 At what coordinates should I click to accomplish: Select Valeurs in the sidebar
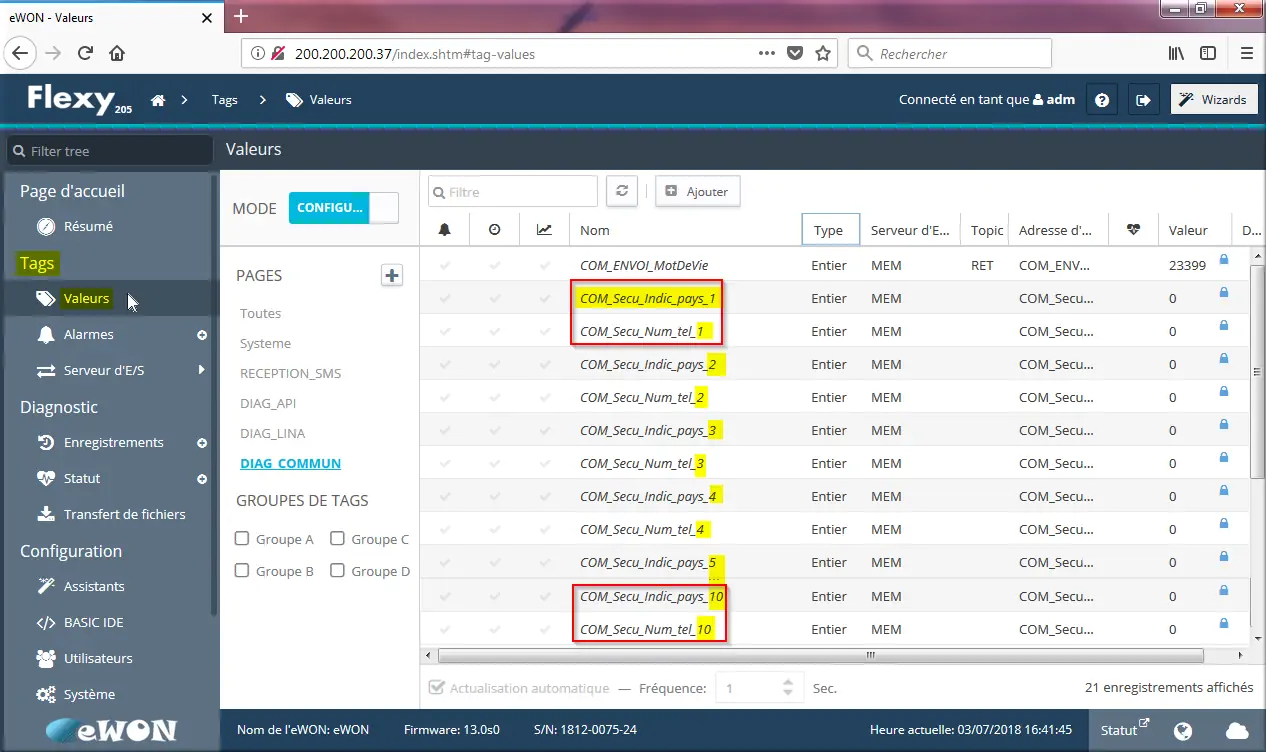[86, 298]
